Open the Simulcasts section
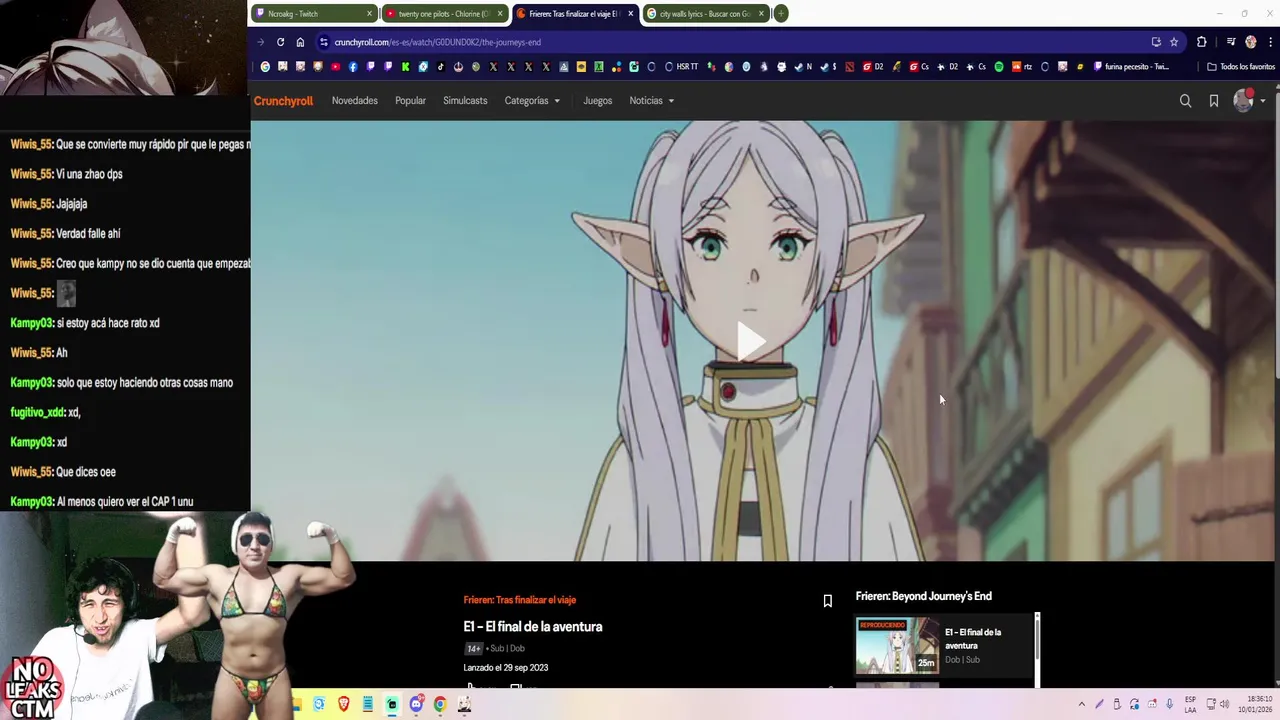 coord(465,101)
